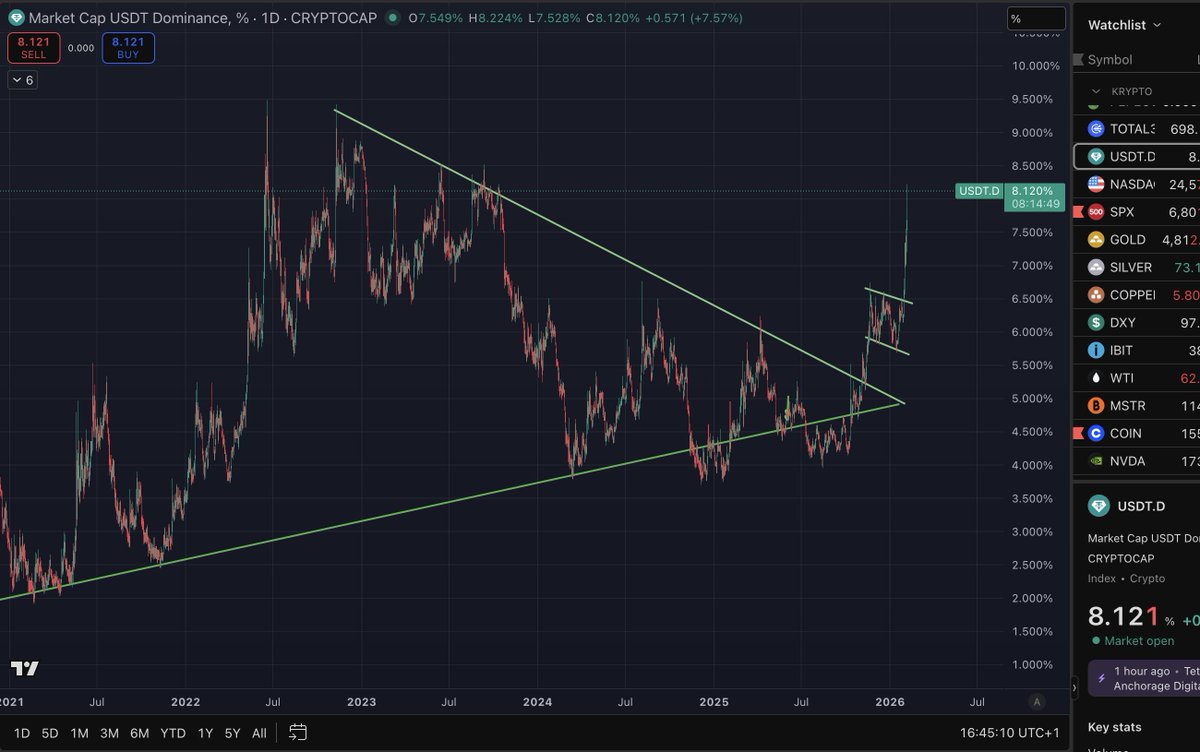Select the 1M time range
Viewport: 1200px width, 752px height.
tap(79, 733)
